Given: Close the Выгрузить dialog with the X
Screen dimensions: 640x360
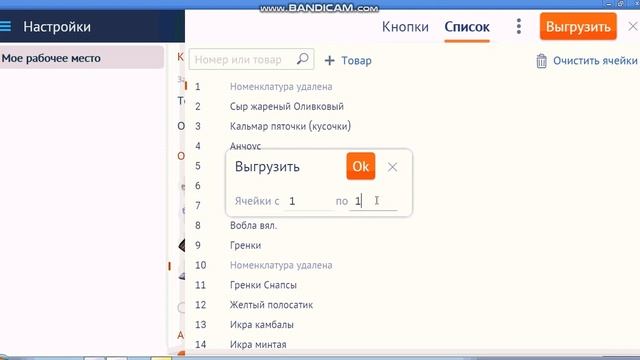Looking at the screenshot, I should pos(392,167).
